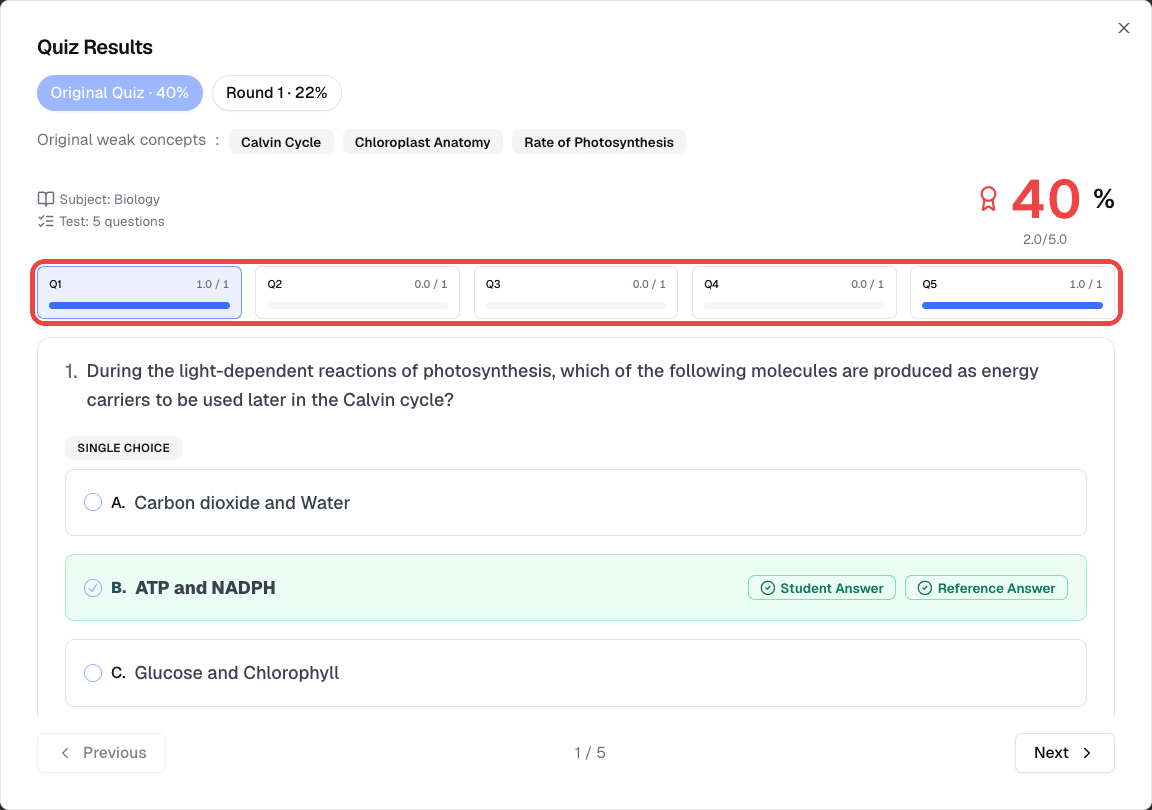Click the Chloroplast Anatomy concept tag

click(422, 142)
